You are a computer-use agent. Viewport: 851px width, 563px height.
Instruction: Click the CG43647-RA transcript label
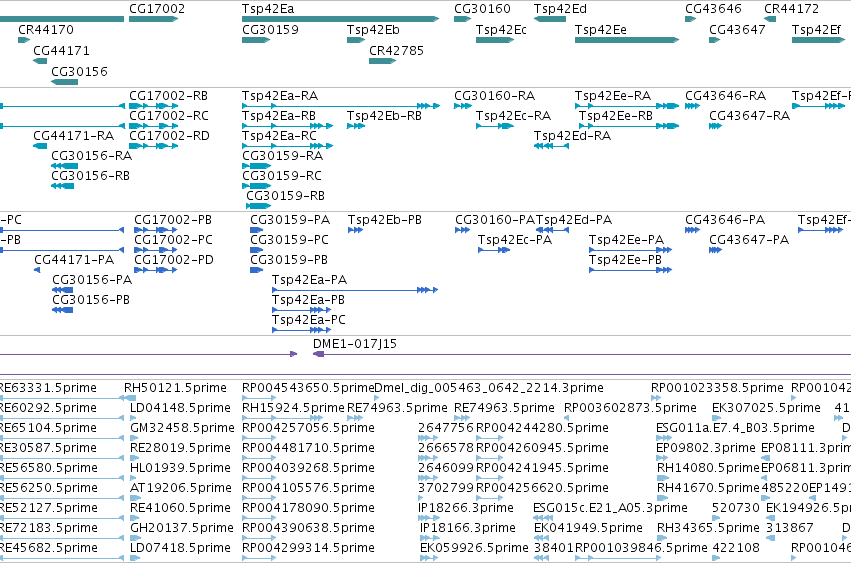750,116
